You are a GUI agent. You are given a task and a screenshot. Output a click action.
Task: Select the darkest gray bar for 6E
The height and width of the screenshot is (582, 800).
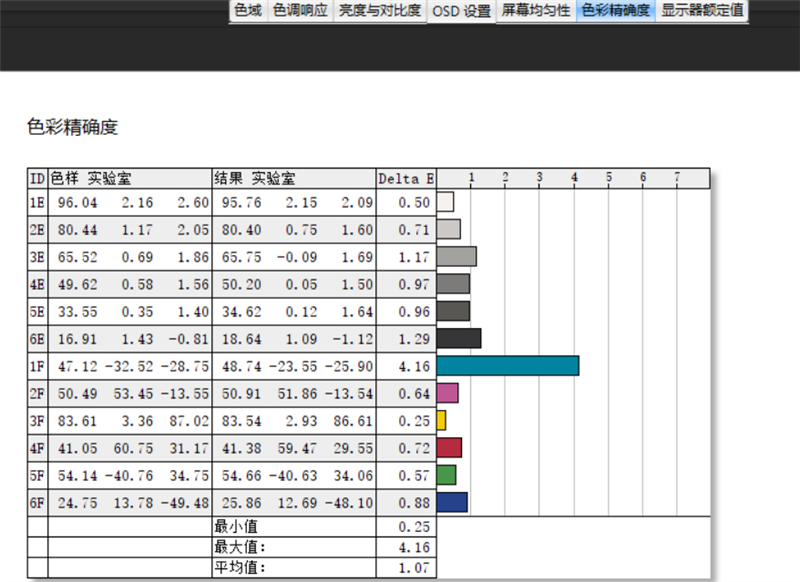(x=459, y=338)
